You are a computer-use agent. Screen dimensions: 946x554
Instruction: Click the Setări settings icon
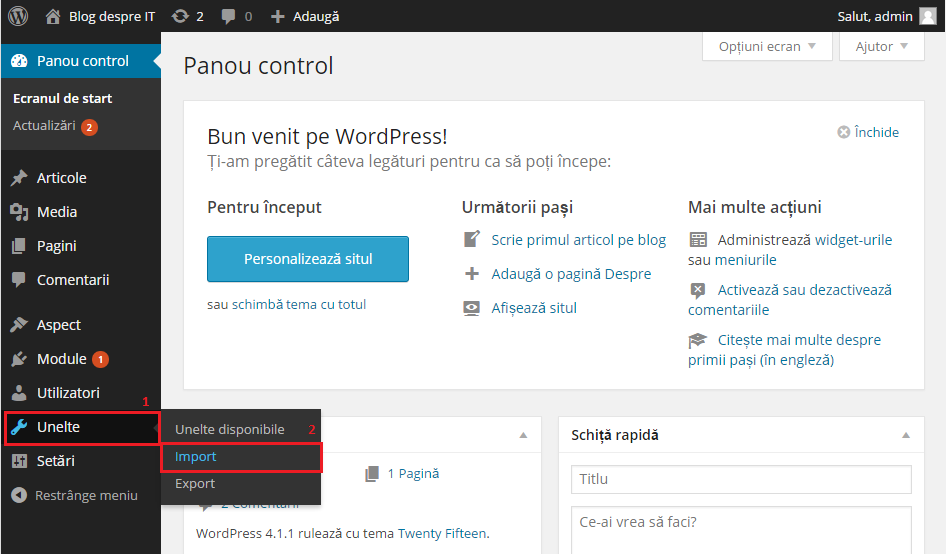[19, 461]
